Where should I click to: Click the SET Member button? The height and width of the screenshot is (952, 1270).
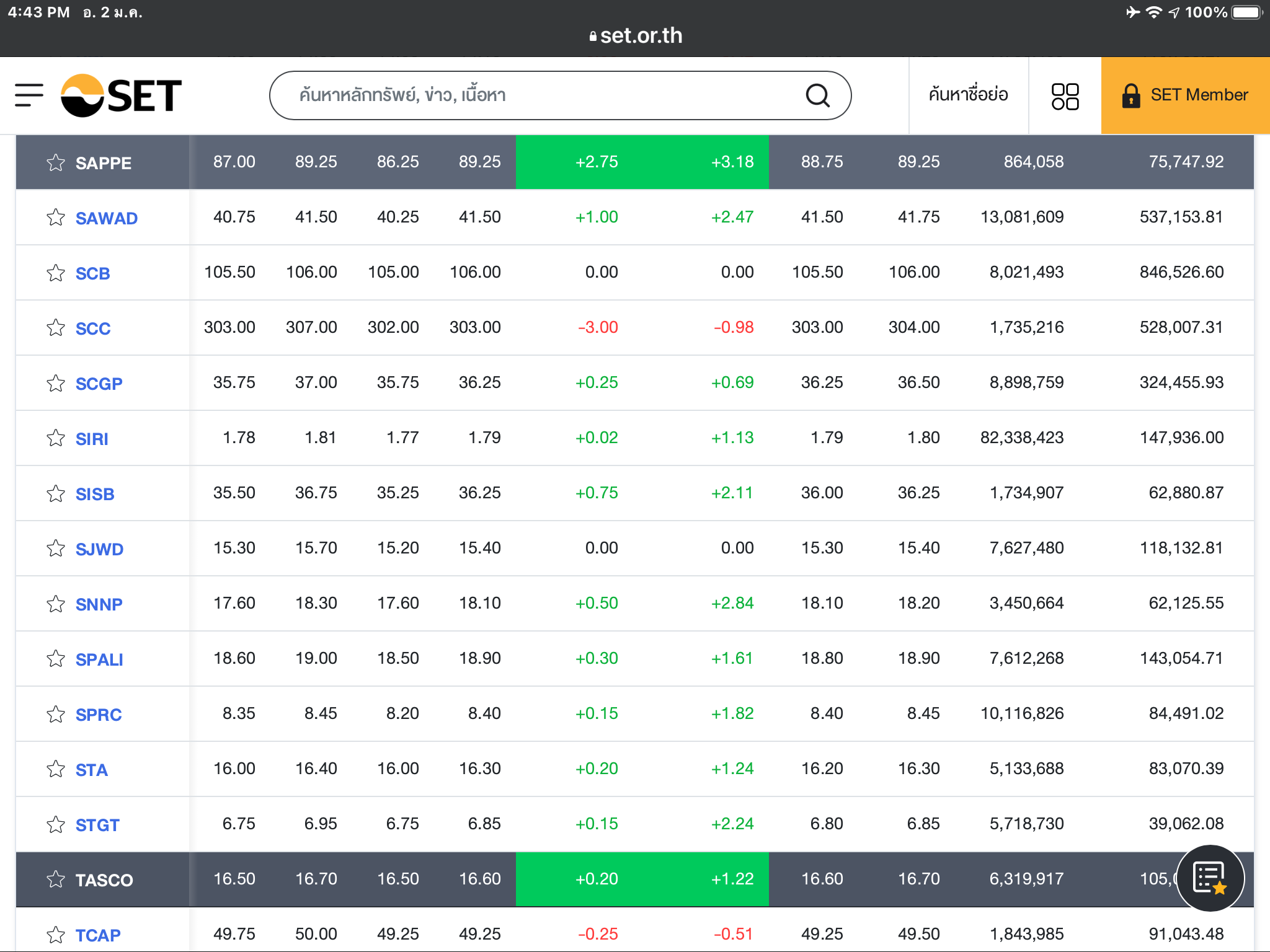point(1185,95)
